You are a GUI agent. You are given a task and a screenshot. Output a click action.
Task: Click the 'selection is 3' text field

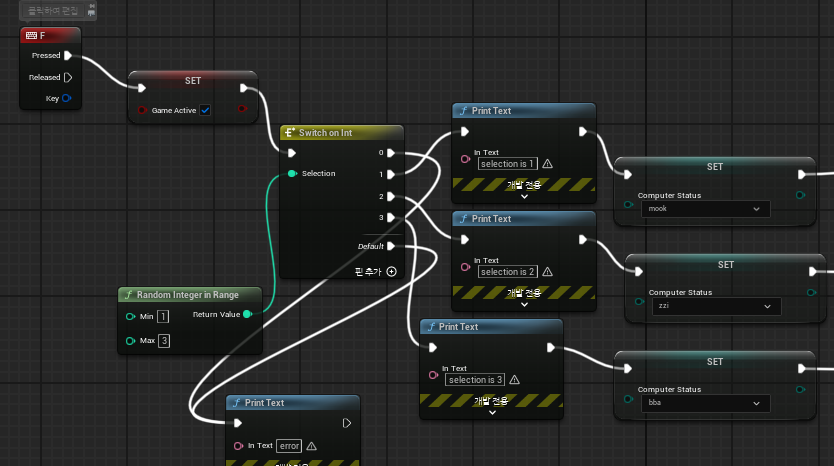[x=475, y=380]
